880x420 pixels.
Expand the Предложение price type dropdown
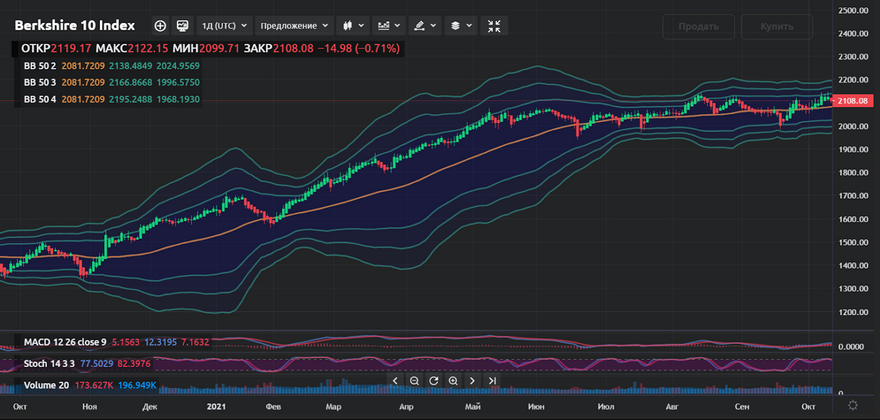294,25
